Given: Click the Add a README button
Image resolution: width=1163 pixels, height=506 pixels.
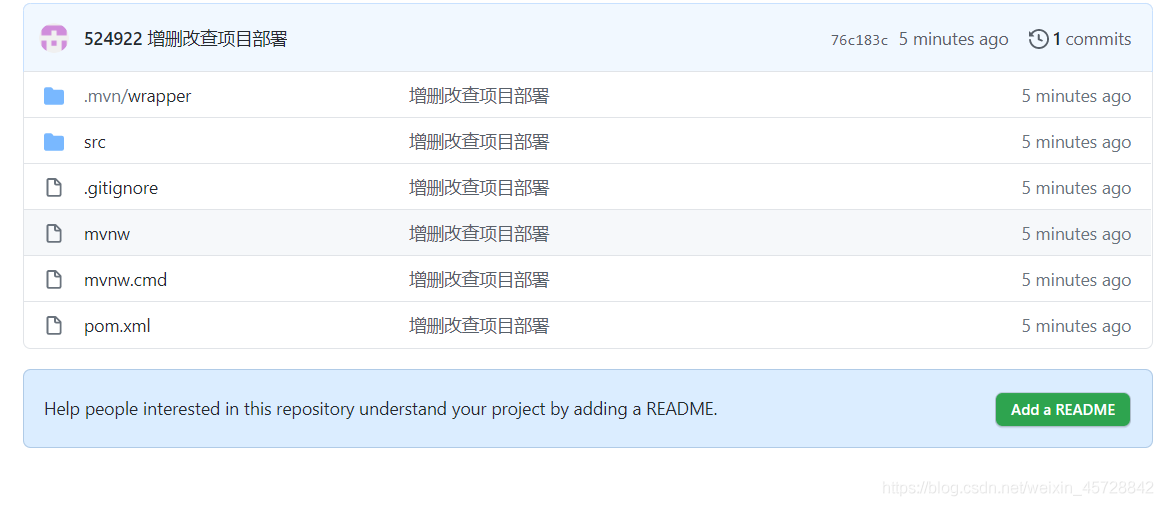Looking at the screenshot, I should click(x=1063, y=410).
